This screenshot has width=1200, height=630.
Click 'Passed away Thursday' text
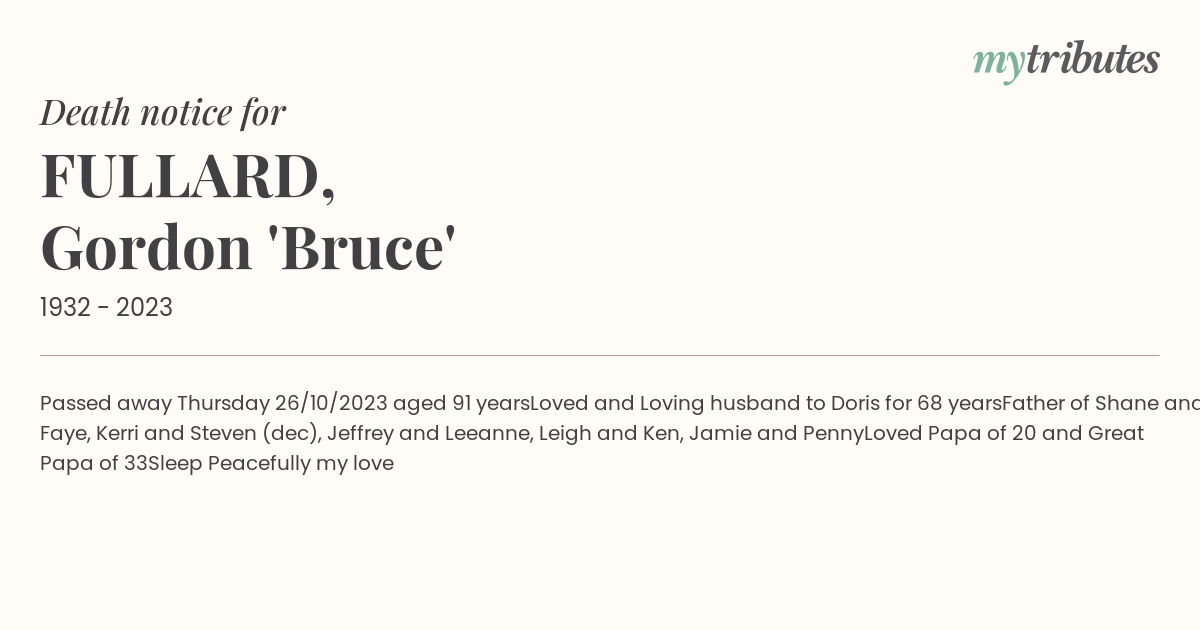[155, 404]
